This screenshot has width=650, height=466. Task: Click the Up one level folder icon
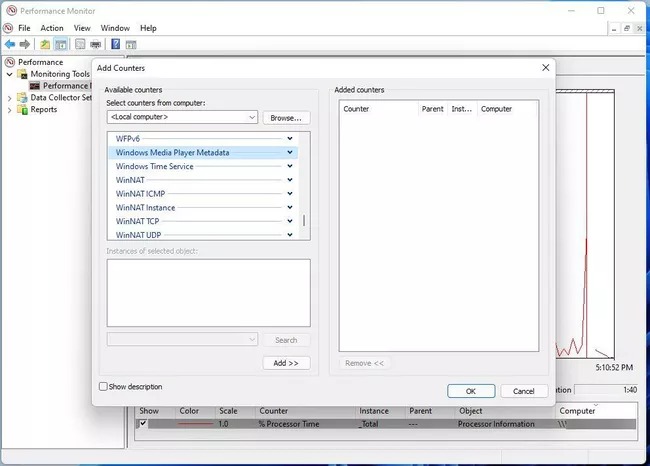[45, 44]
